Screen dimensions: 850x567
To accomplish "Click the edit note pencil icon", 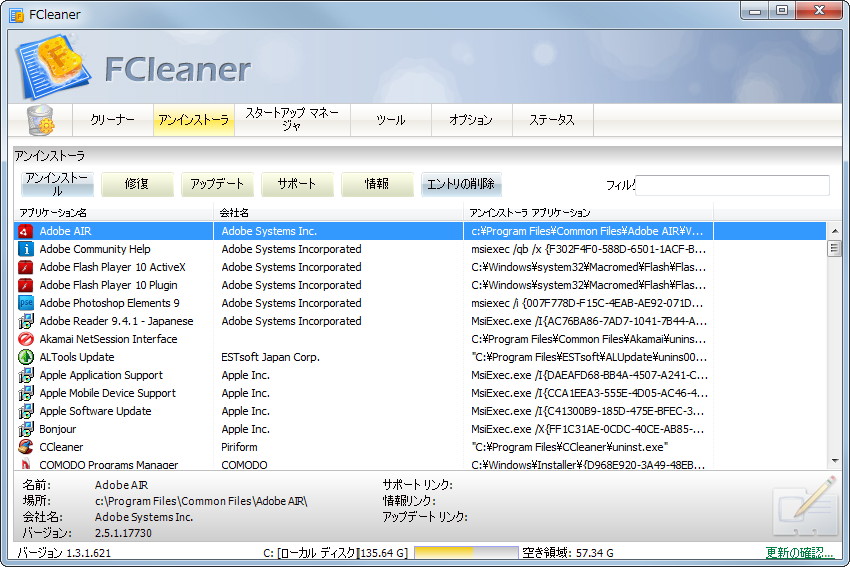I will [804, 506].
